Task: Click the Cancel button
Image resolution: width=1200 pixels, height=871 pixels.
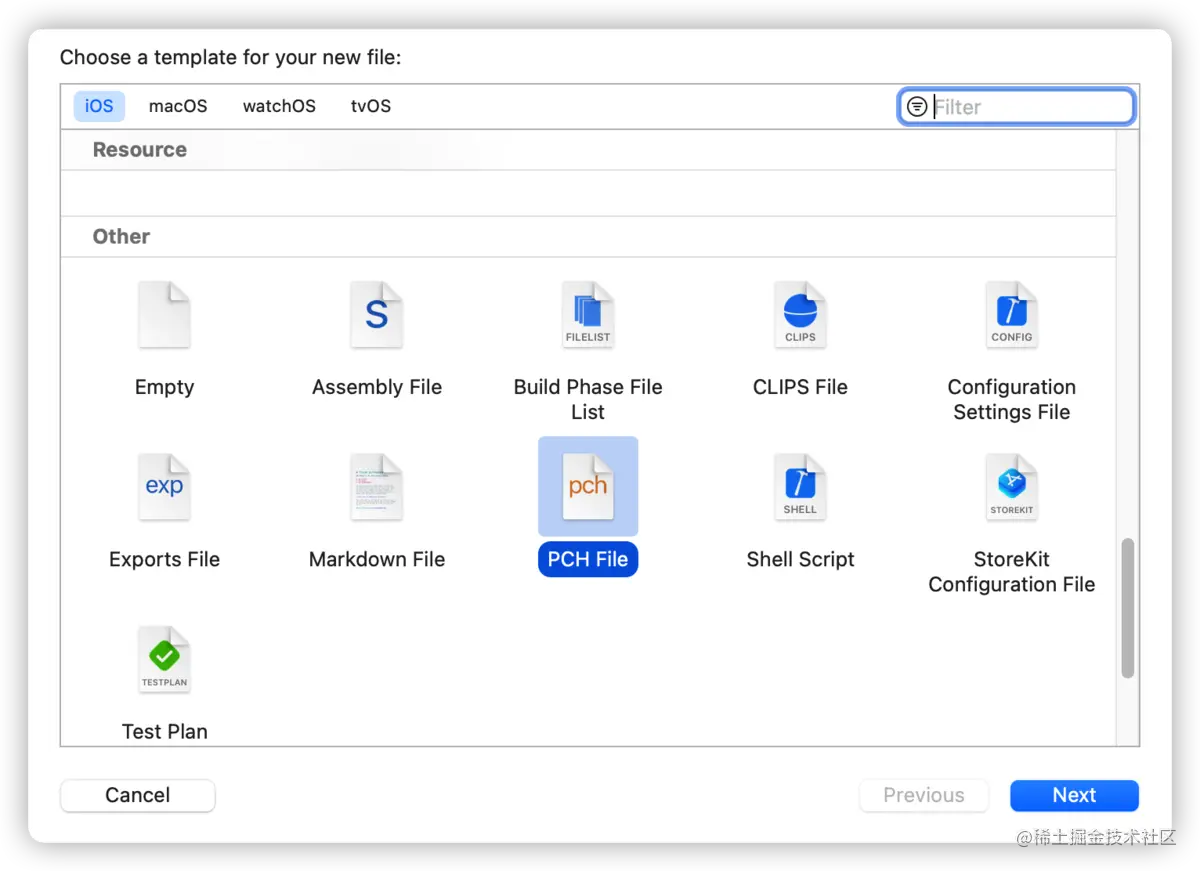Action: [x=138, y=795]
